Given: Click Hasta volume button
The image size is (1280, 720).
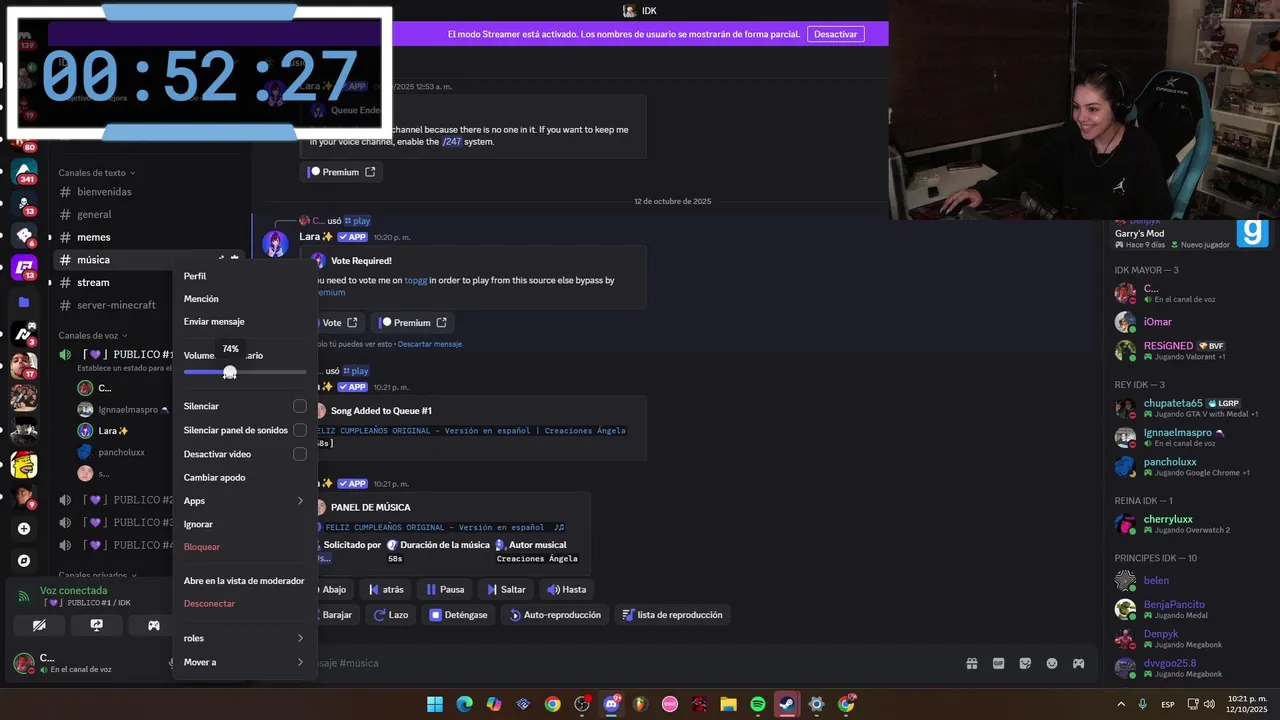Looking at the screenshot, I should pos(566,589).
